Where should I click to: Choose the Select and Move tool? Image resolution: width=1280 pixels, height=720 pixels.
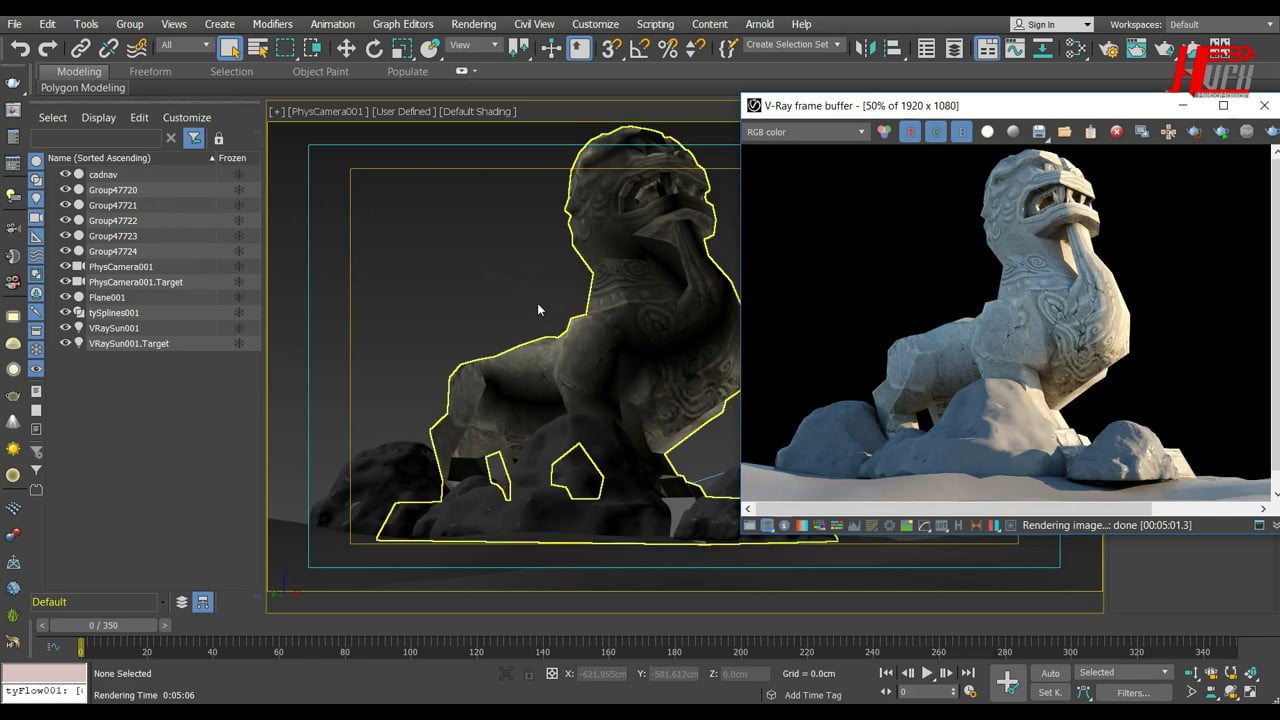click(346, 47)
